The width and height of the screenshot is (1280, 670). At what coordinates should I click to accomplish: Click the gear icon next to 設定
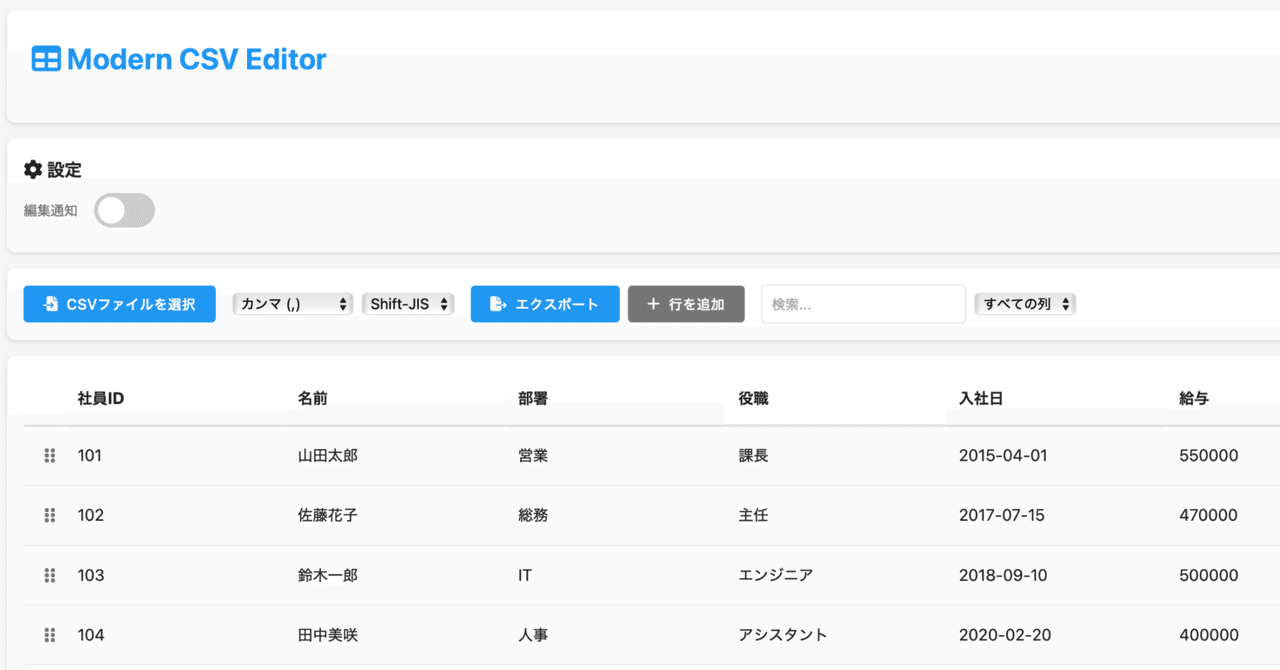tap(33, 169)
